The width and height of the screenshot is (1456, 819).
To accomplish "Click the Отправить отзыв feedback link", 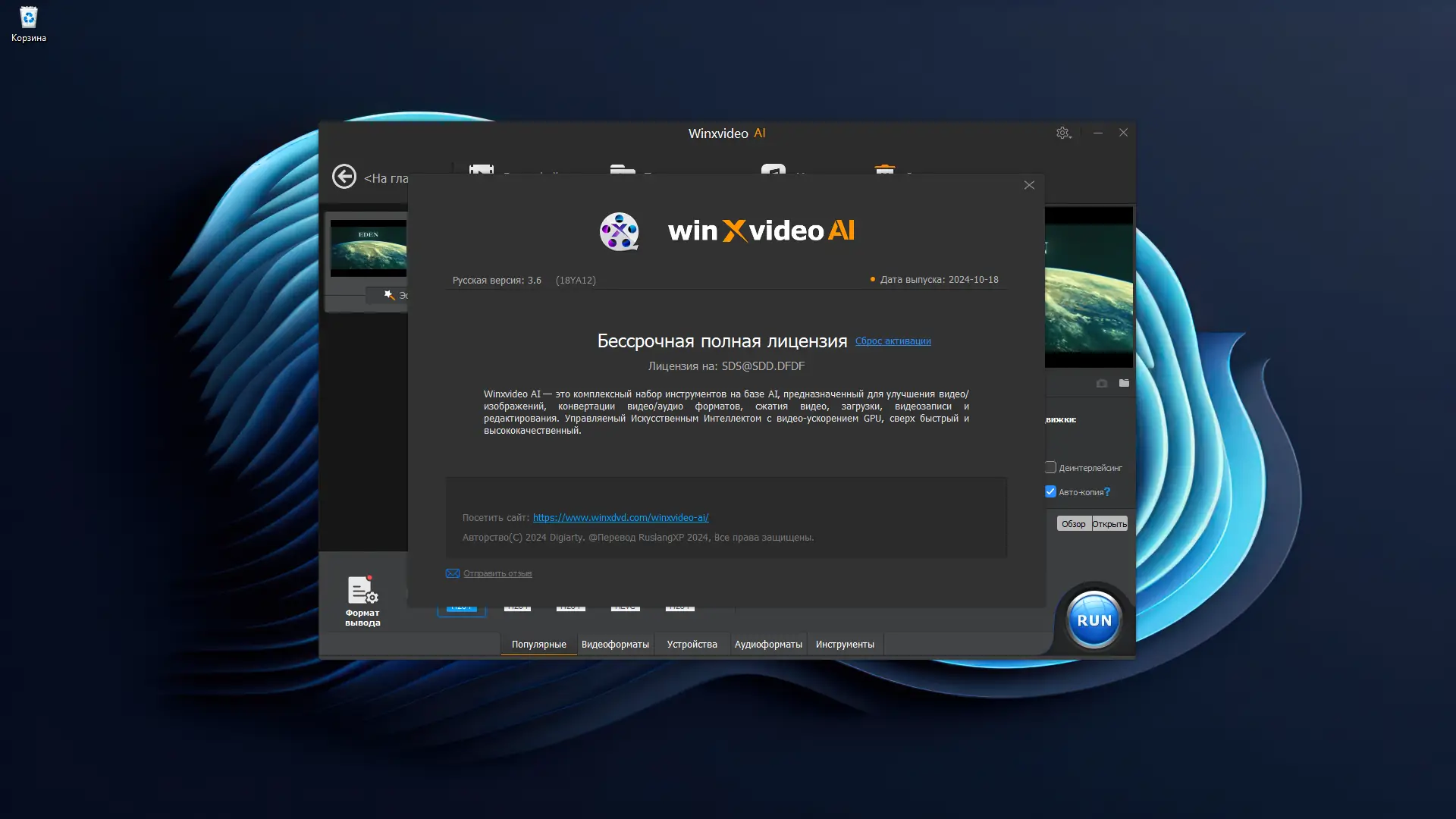I will click(497, 573).
